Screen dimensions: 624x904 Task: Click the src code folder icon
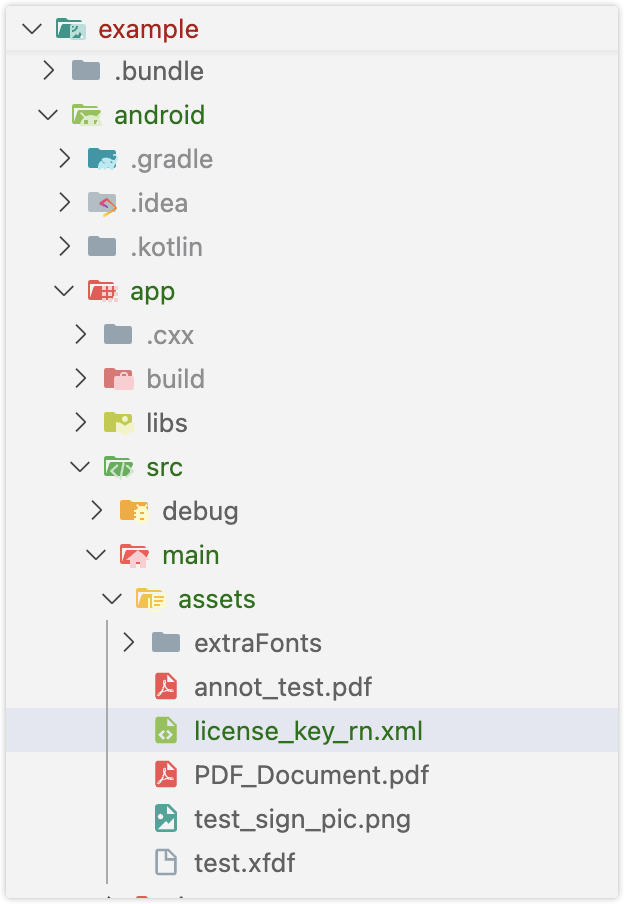tap(118, 467)
